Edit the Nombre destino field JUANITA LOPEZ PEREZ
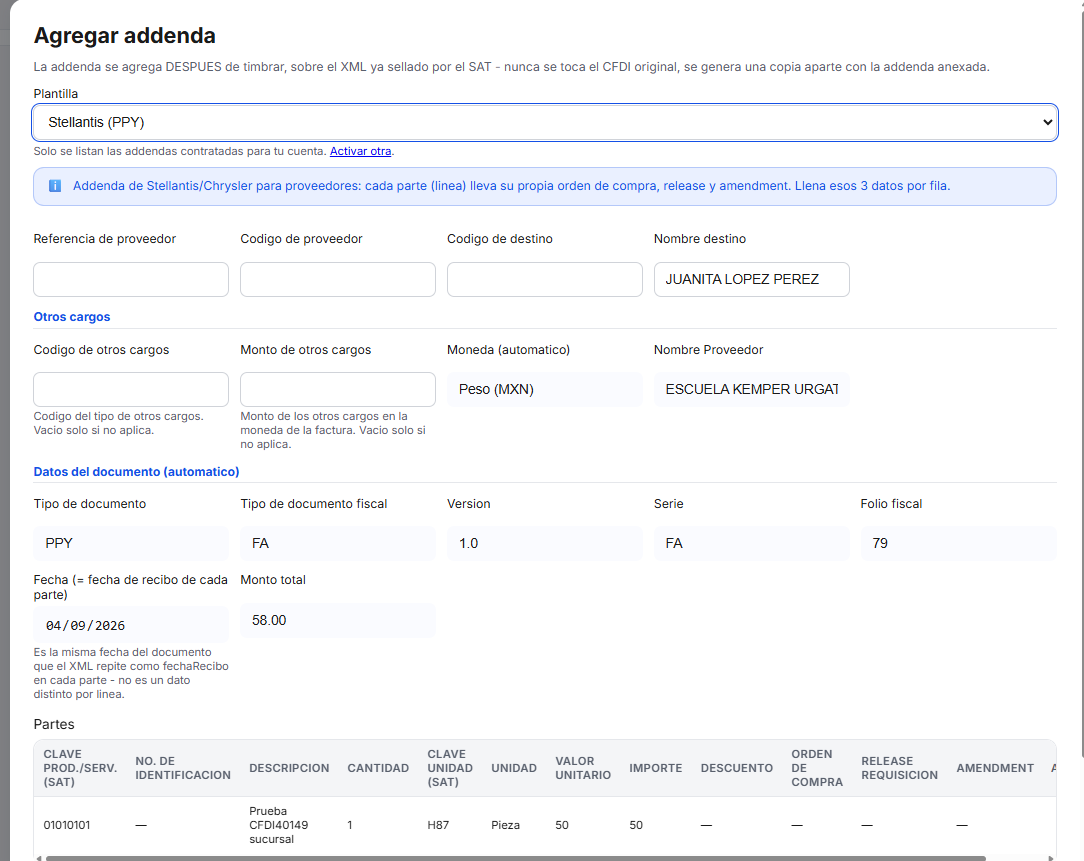1084x861 pixels. (x=751, y=279)
